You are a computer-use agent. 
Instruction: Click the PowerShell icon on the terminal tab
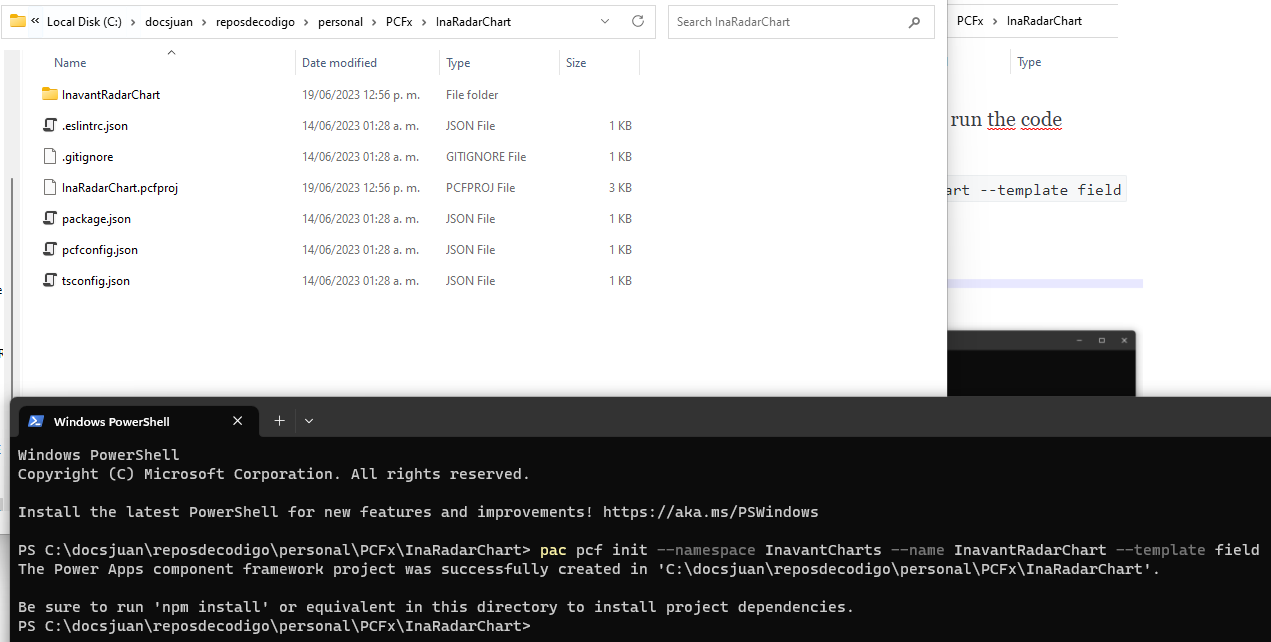coord(35,421)
